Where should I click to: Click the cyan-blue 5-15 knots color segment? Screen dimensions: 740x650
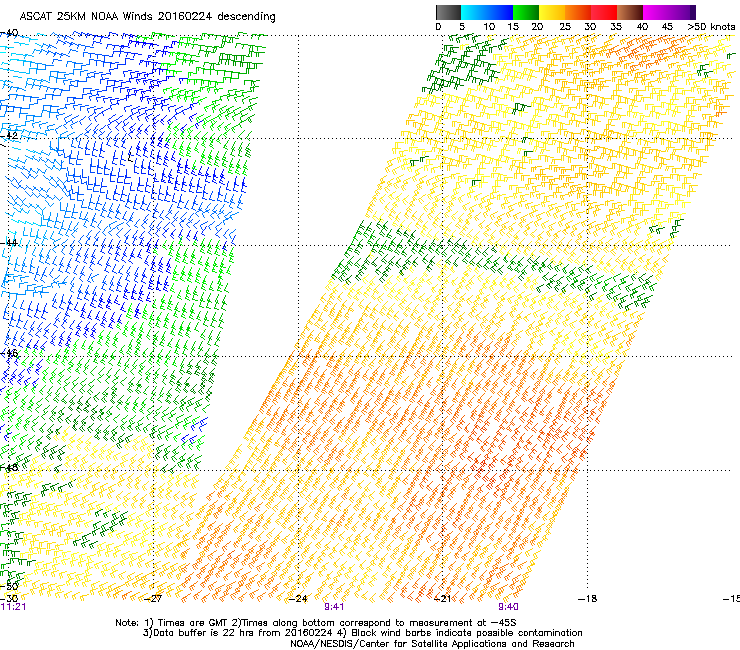click(487, 12)
